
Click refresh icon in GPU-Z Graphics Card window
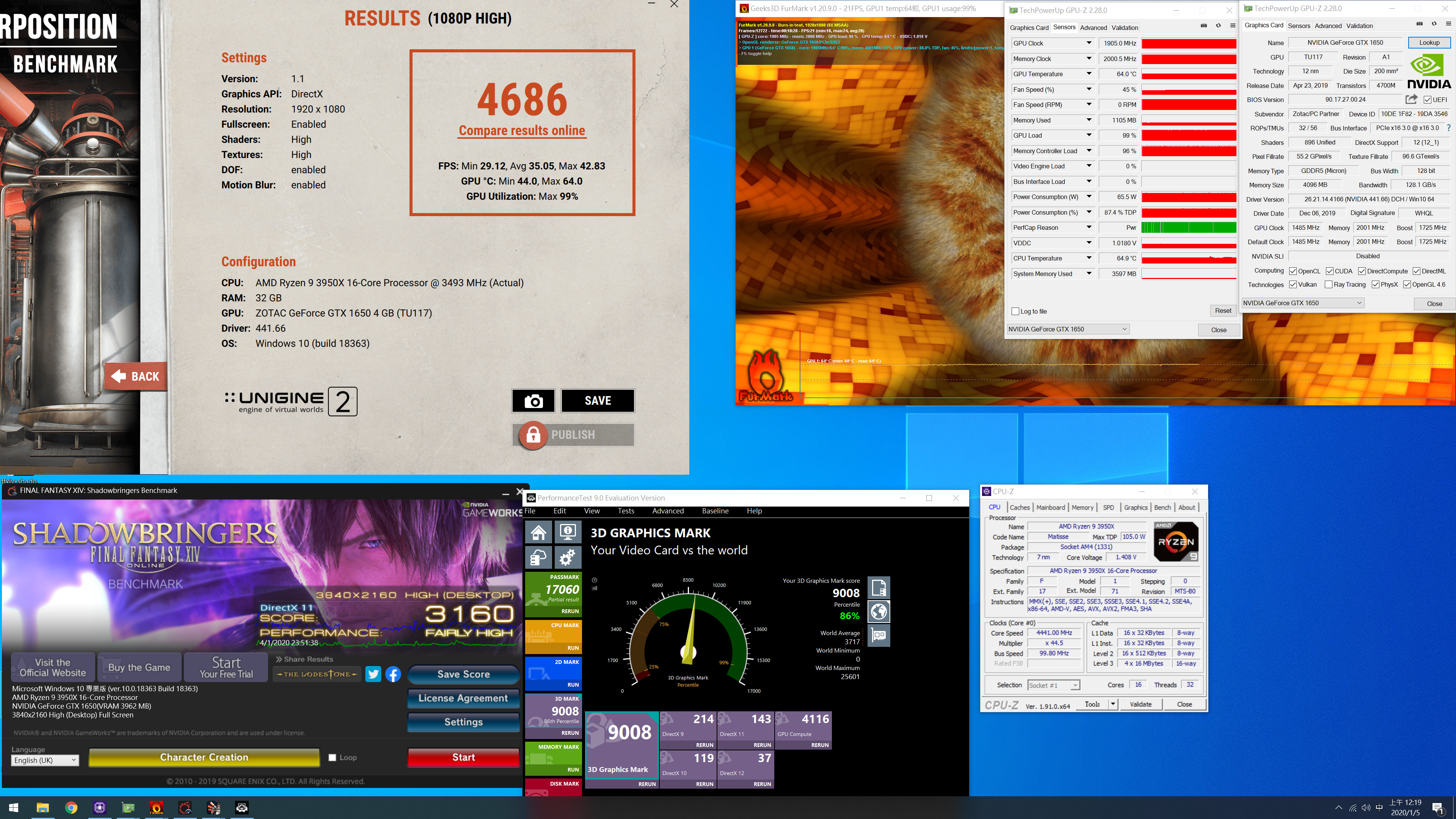point(1434,24)
